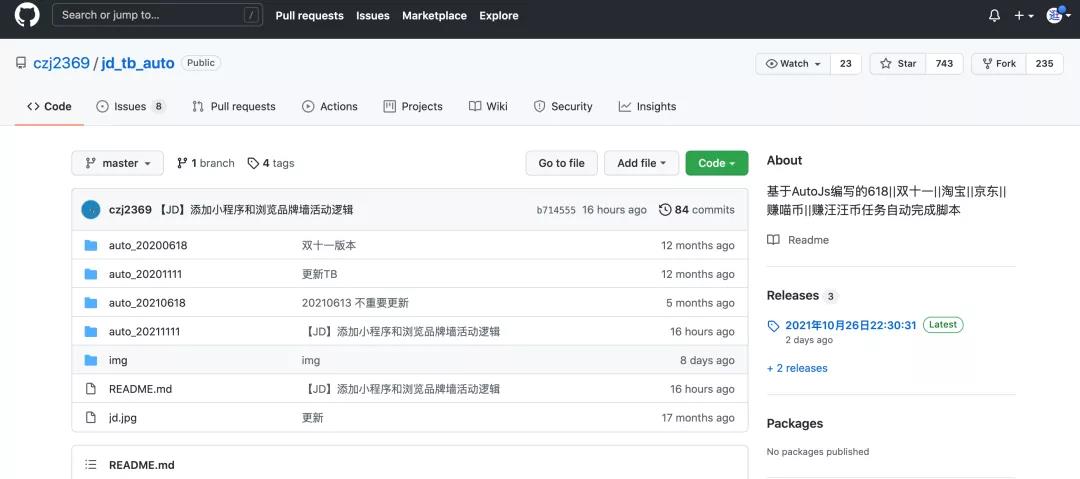The image size is (1080, 479).
Task: Switch to the Security tab
Action: coord(563,106)
